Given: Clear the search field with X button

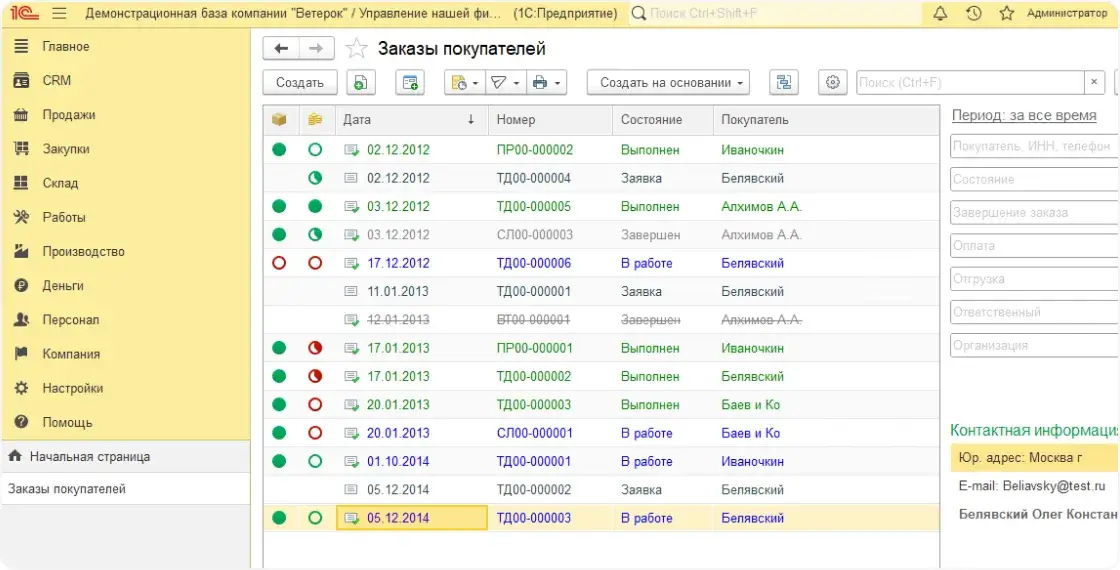Looking at the screenshot, I should tap(1094, 82).
